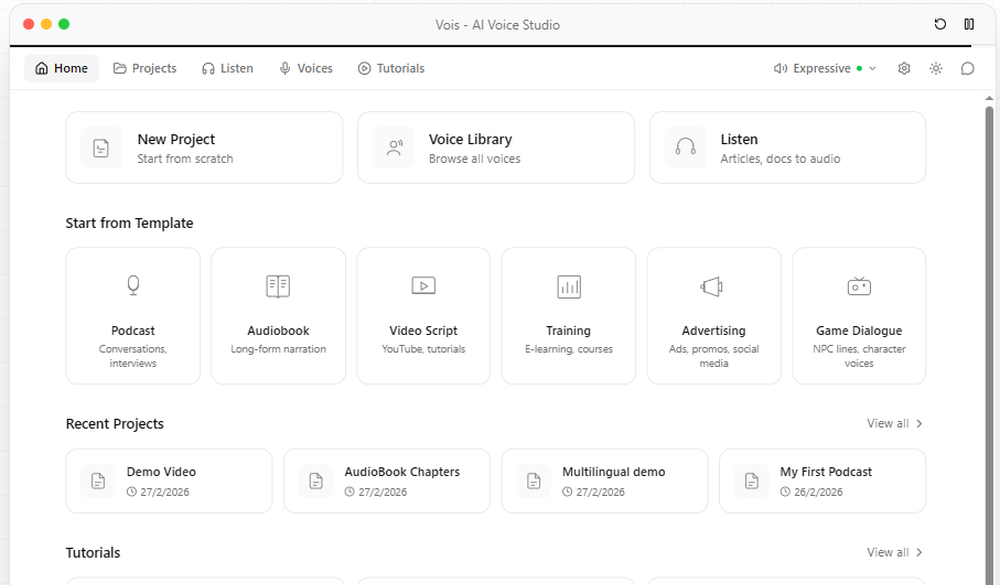Switch to the Voices tab
Screen dimensions: 1000x585
pos(306,68)
